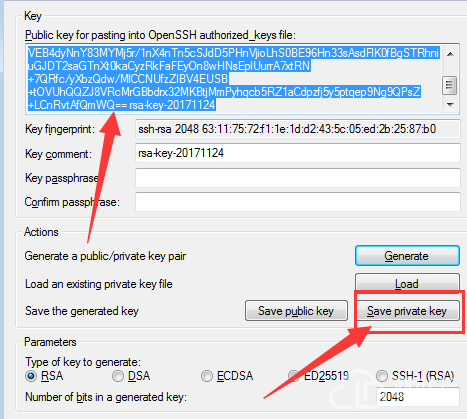Click the Key comment label
This screenshot has width=467, height=419.
[58, 154]
